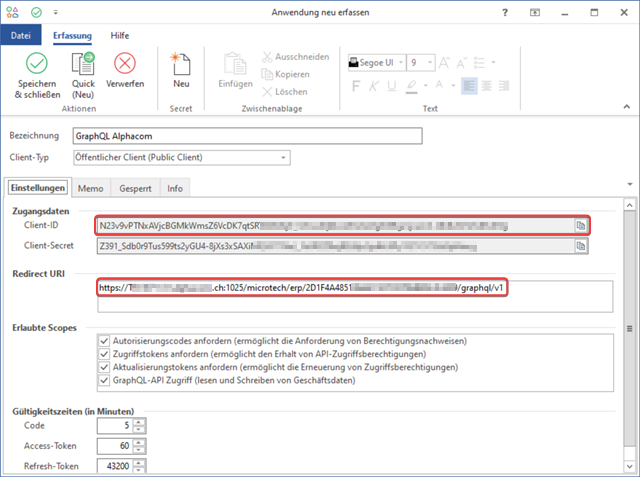The height and width of the screenshot is (477, 640).
Task: Open highlight color dropdown arrow
Action: tap(426, 86)
